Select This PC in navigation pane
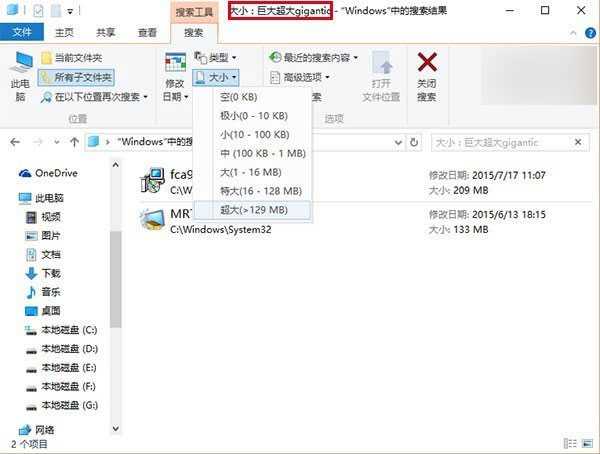This screenshot has height=454, width=600. click(x=41, y=198)
